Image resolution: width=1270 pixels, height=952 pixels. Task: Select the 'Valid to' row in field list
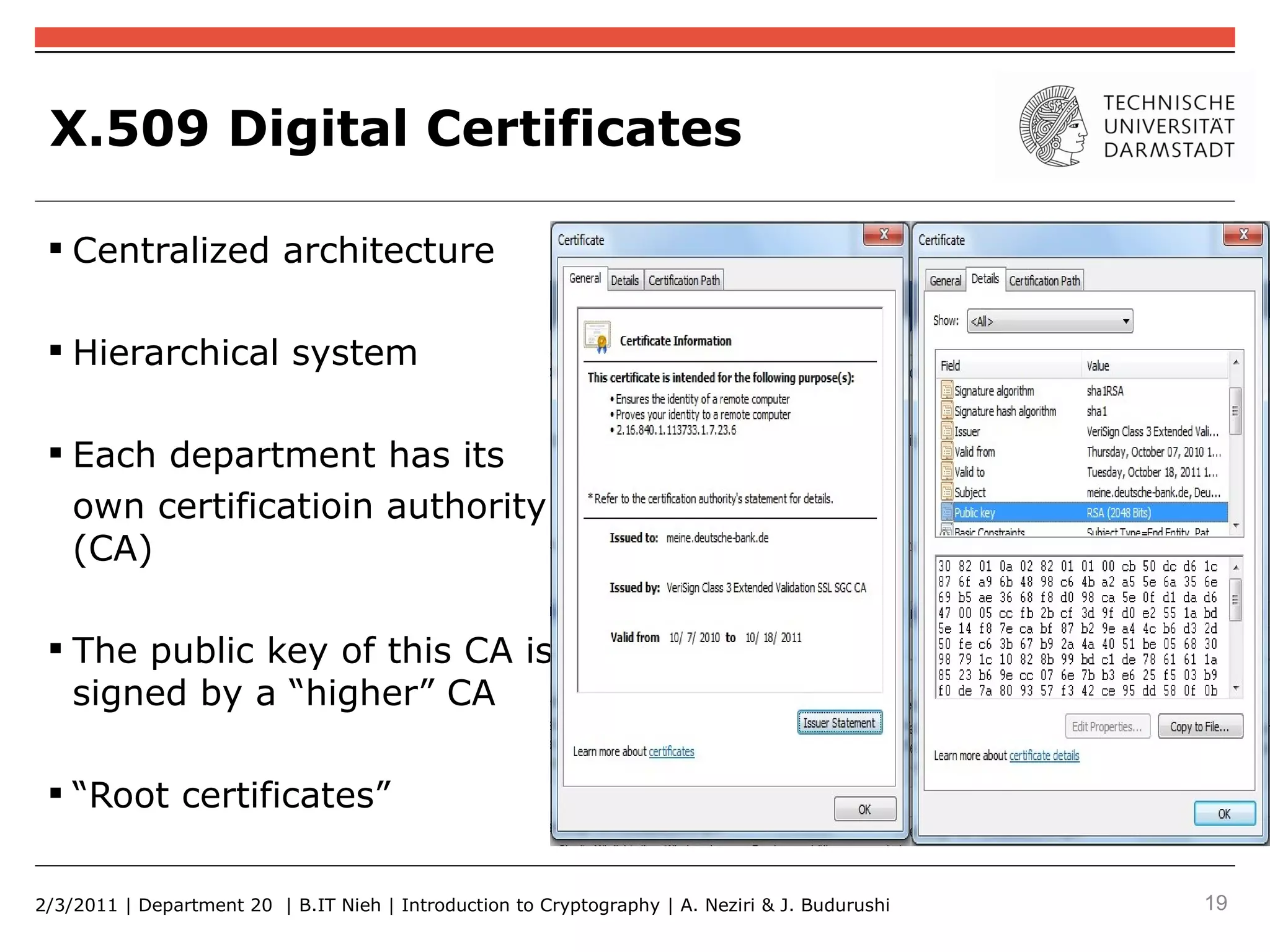point(1082,472)
